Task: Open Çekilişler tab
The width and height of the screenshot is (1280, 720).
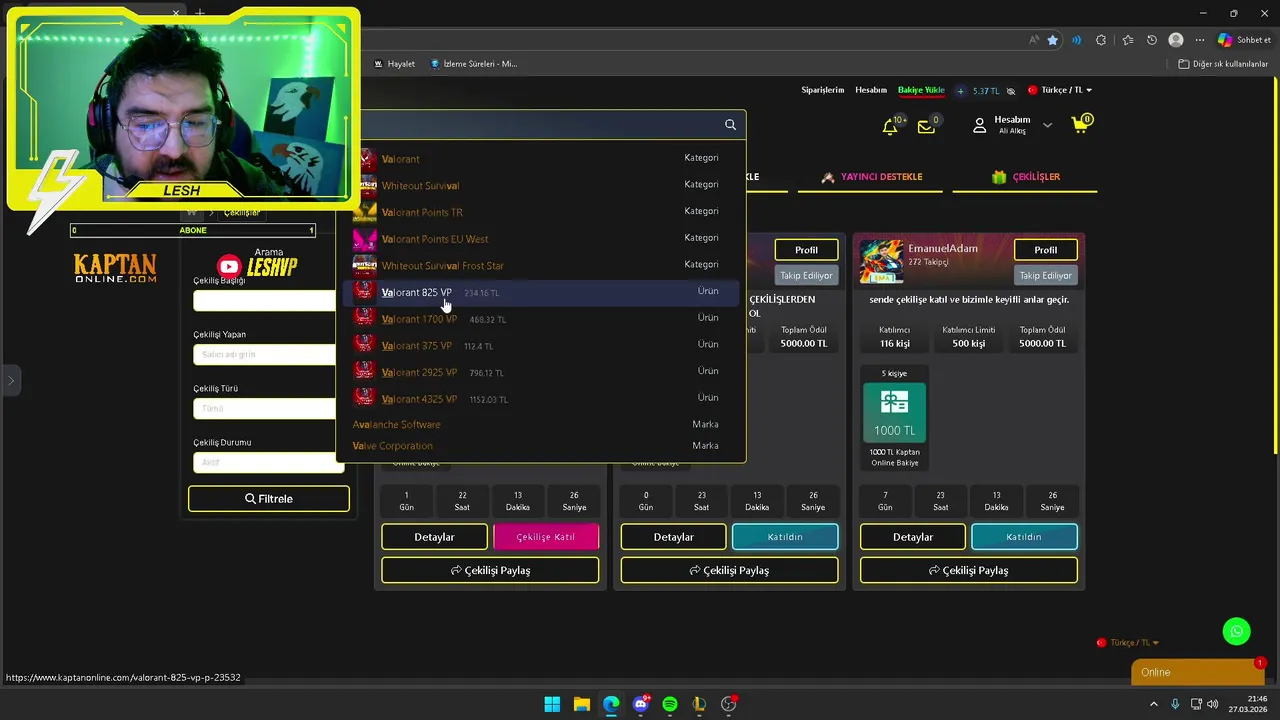Action: coord(1025,177)
